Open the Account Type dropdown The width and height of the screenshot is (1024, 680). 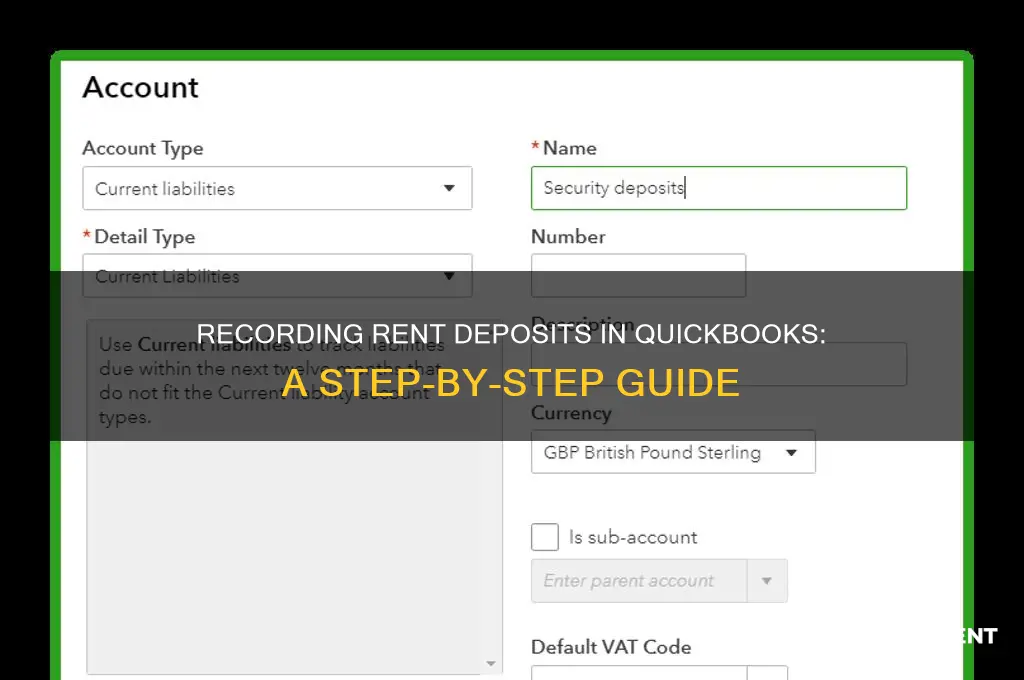tap(277, 188)
